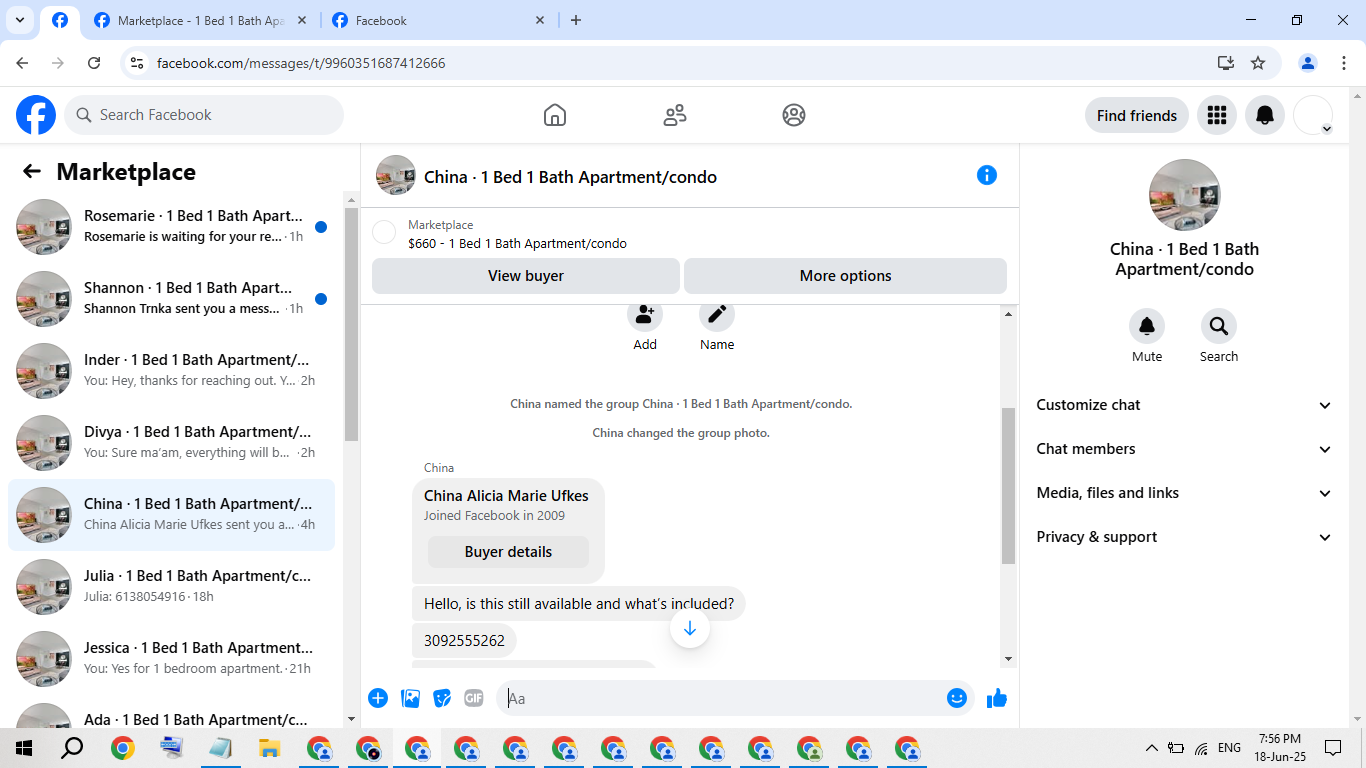Screen dimensions: 1366x768
Task: Go to the Facebook Home icon
Action: (555, 115)
